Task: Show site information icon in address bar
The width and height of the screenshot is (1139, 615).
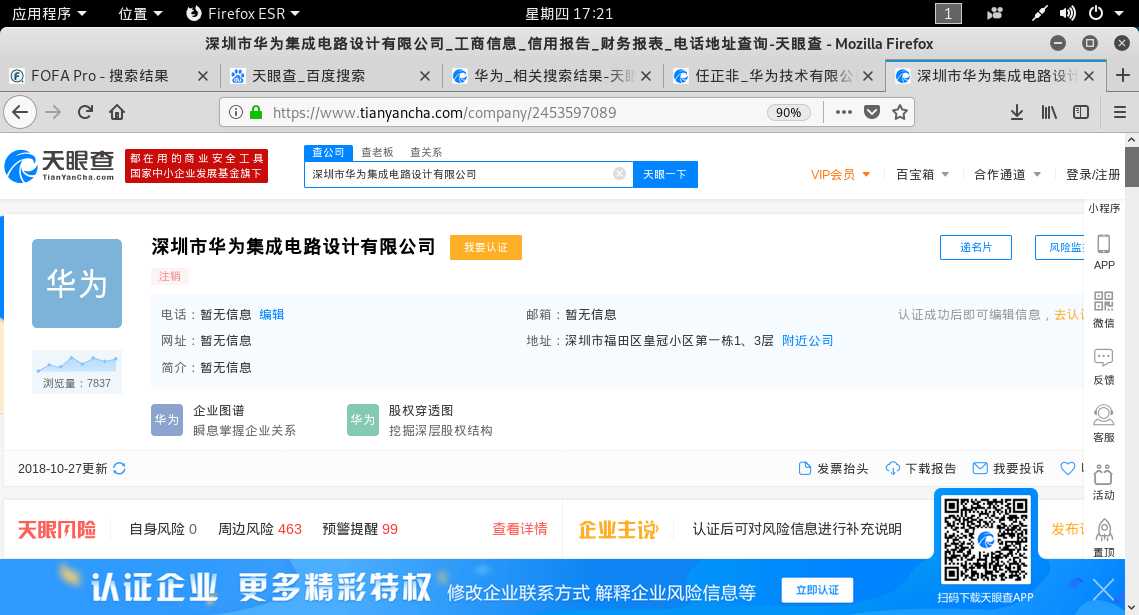Action: click(x=235, y=112)
